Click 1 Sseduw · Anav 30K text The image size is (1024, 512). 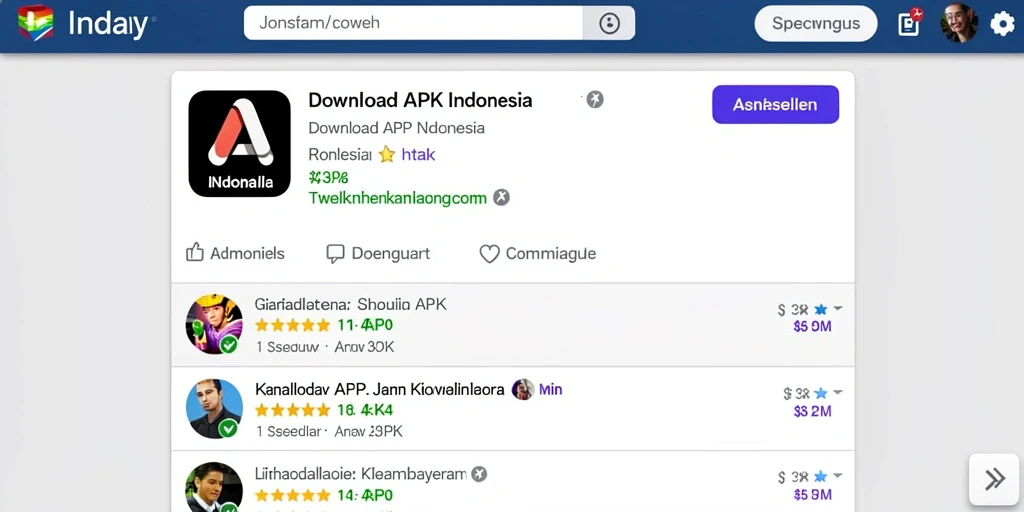325,347
